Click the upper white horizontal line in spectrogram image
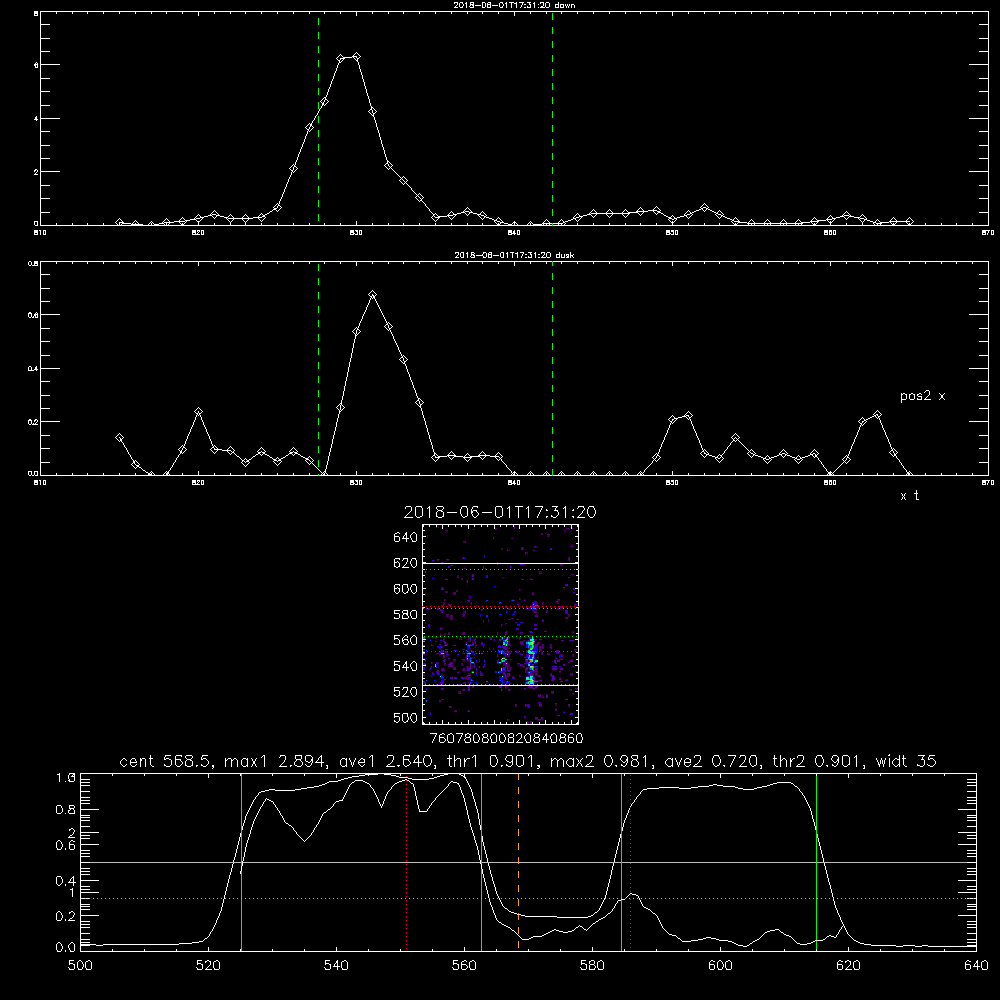Viewport: 1000px width, 1000px height. point(500,564)
